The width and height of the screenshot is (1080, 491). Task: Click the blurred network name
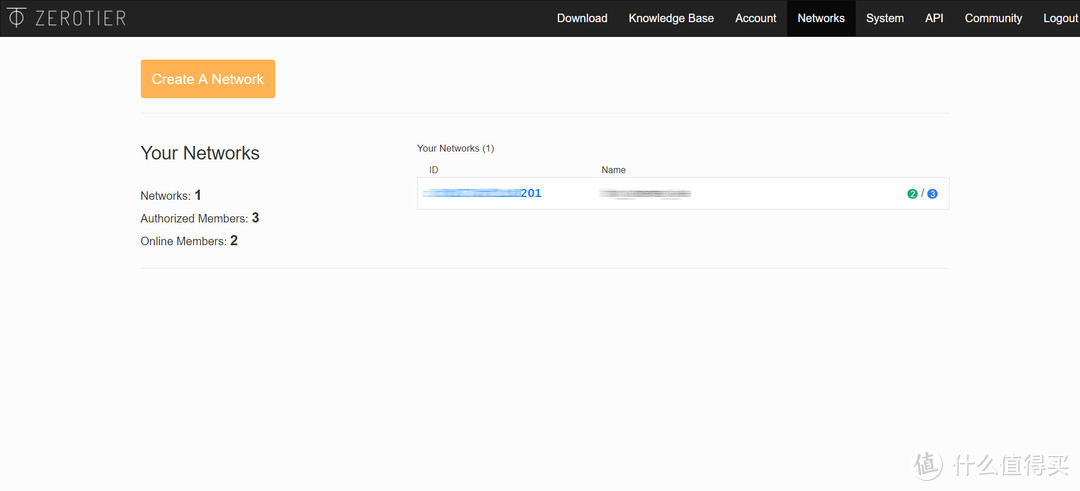click(645, 193)
